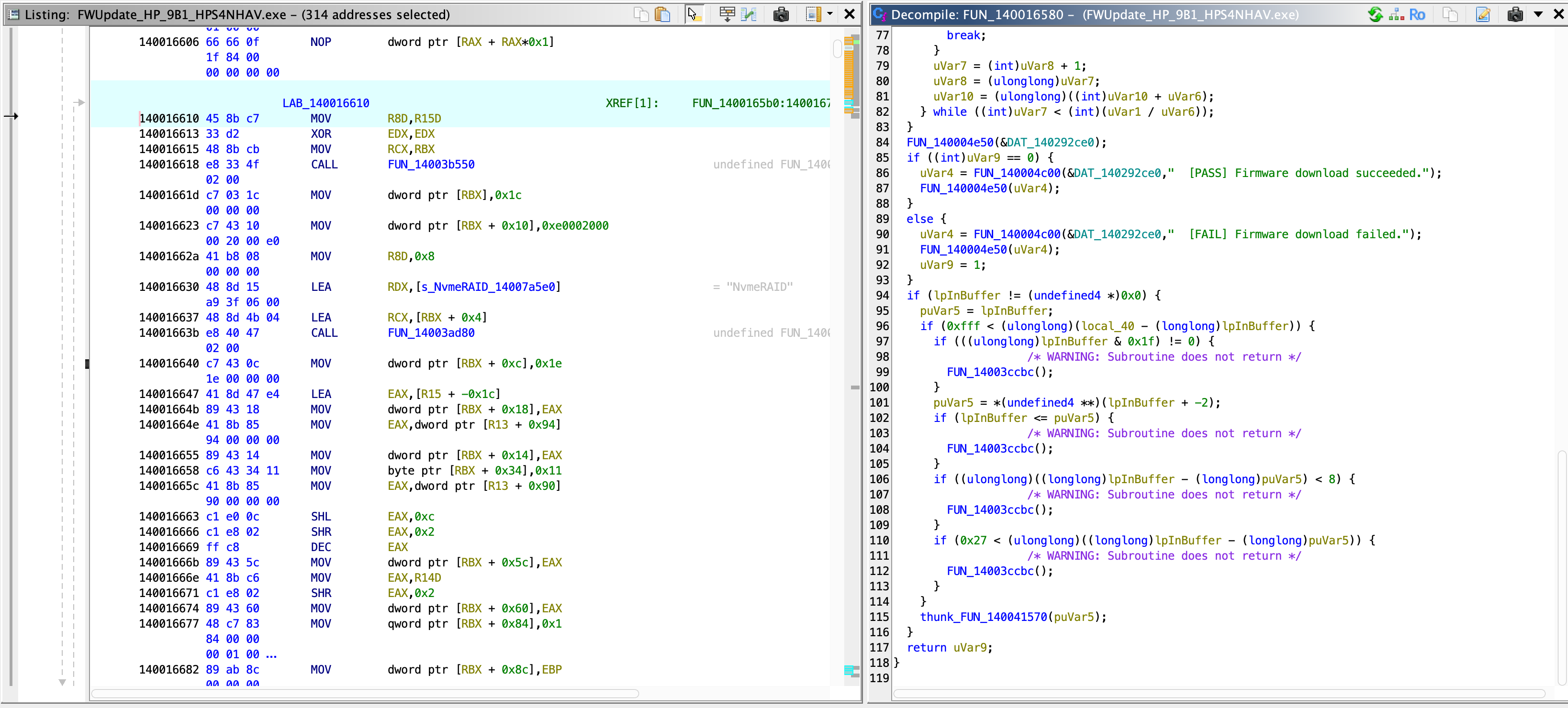This screenshot has width=1568, height=708.
Task: Go to FUN_14003b550 call target in listing
Action: (431, 164)
